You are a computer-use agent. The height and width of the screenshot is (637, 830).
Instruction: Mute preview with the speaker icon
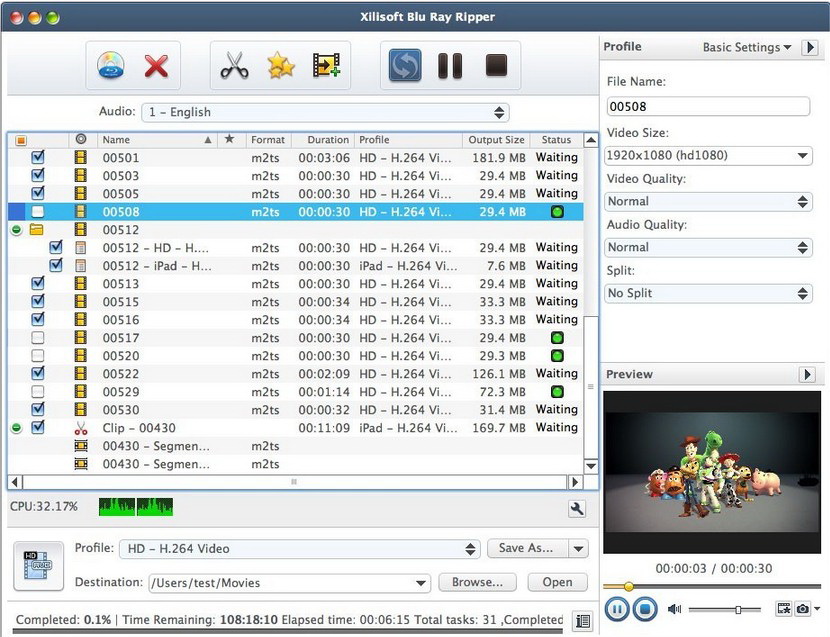674,609
